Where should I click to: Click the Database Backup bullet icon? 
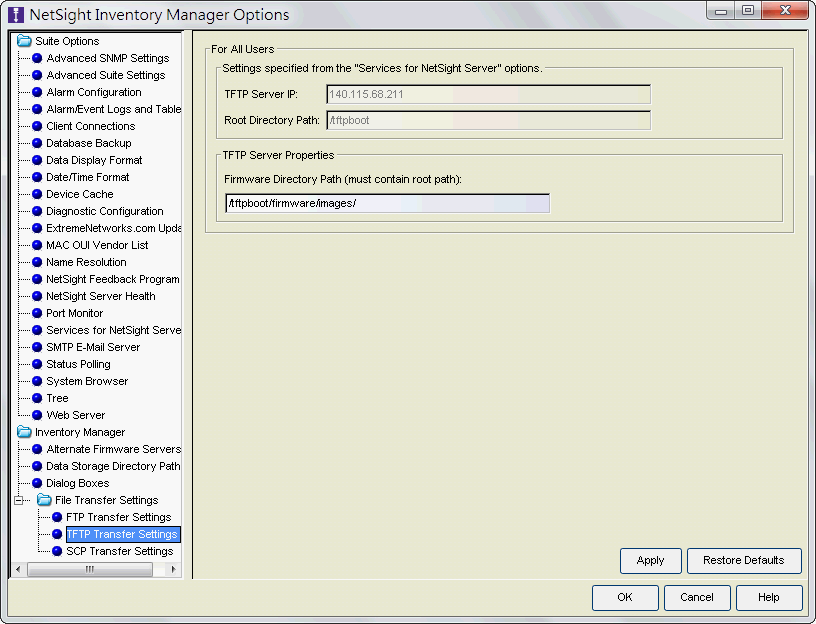point(37,143)
